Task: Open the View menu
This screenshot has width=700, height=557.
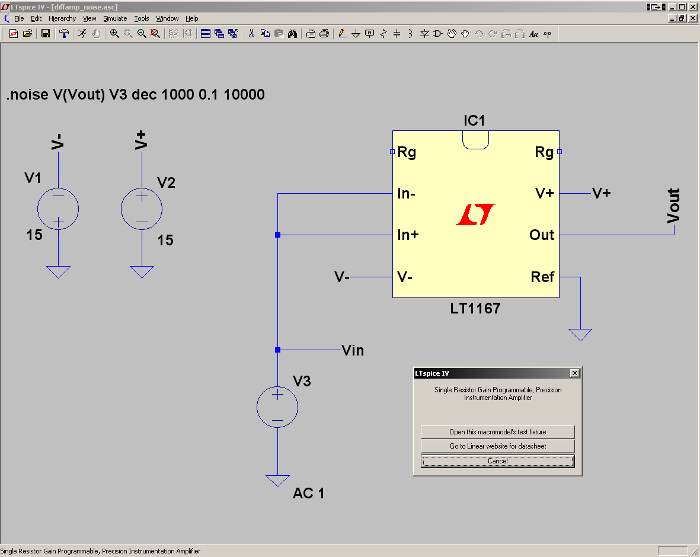Action: coord(90,18)
